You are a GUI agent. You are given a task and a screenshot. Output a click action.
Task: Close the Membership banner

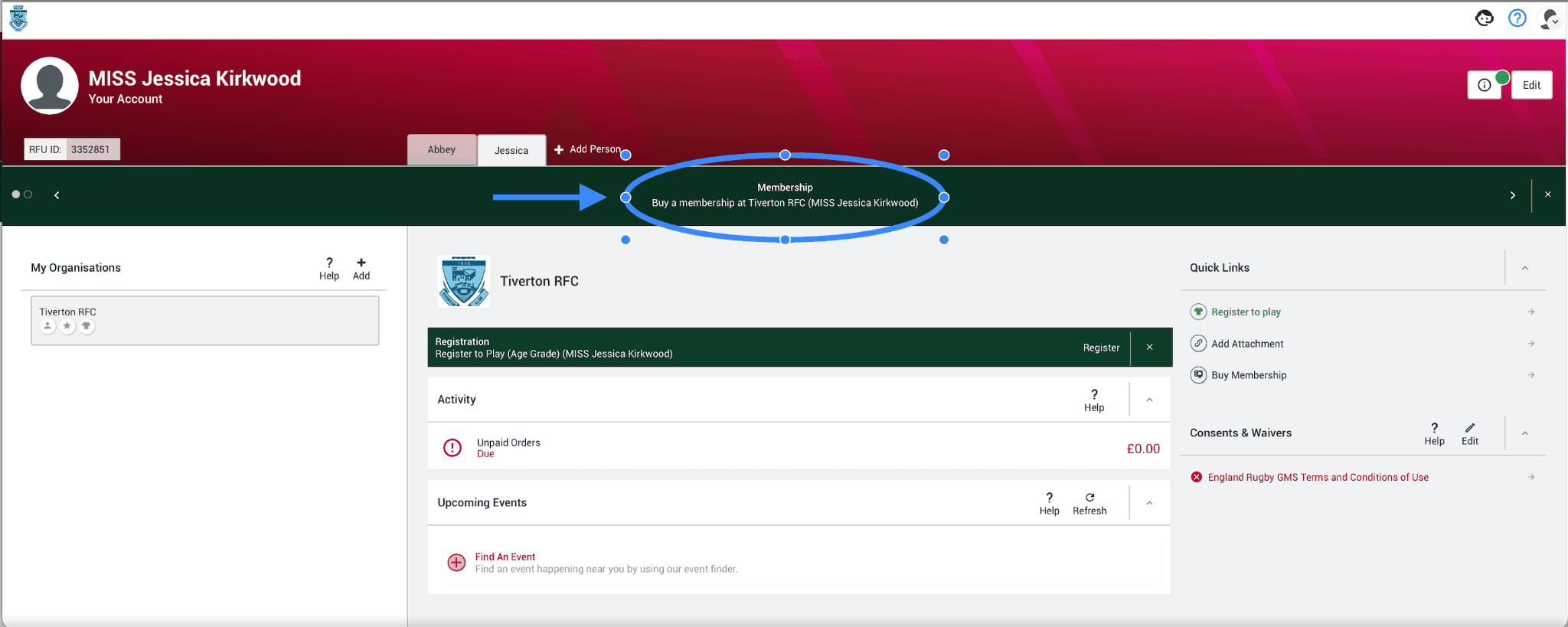[x=1548, y=194]
